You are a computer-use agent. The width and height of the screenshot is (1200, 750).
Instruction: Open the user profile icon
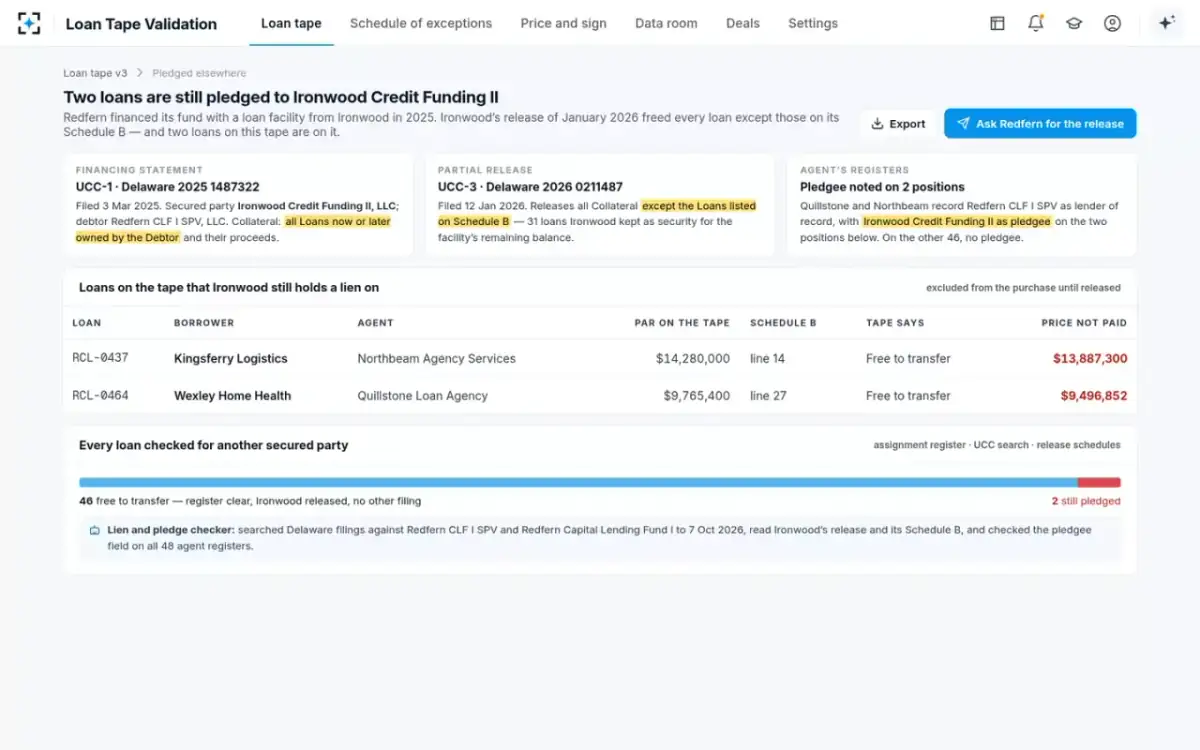[x=1112, y=23]
